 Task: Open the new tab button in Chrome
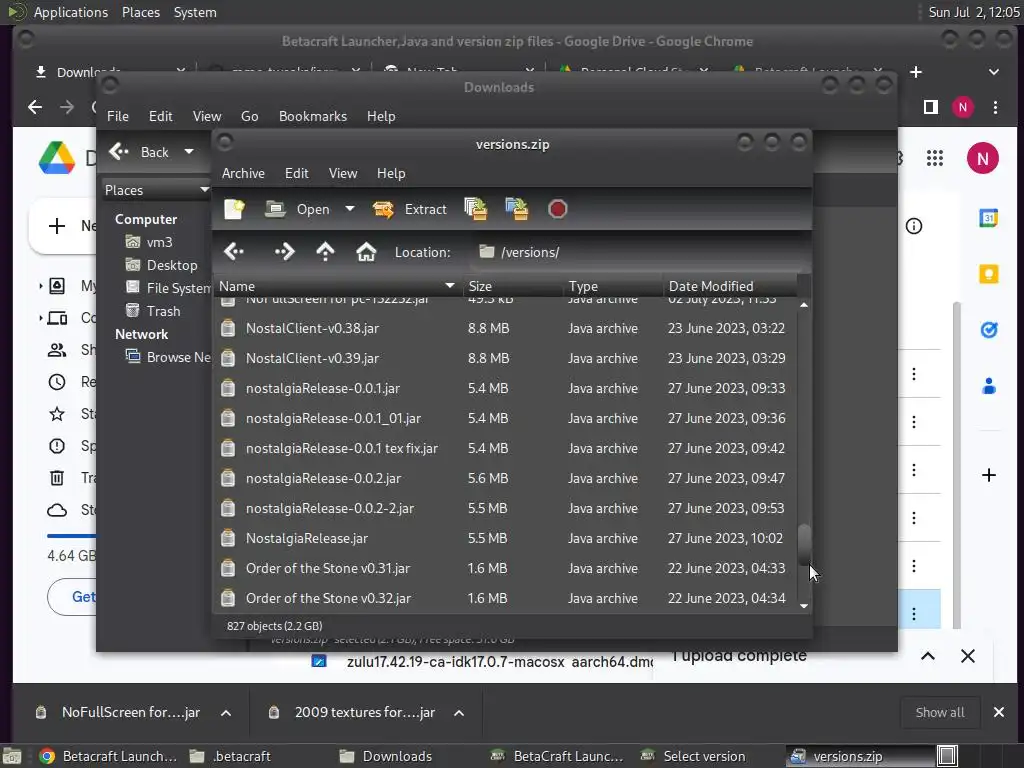(916, 72)
